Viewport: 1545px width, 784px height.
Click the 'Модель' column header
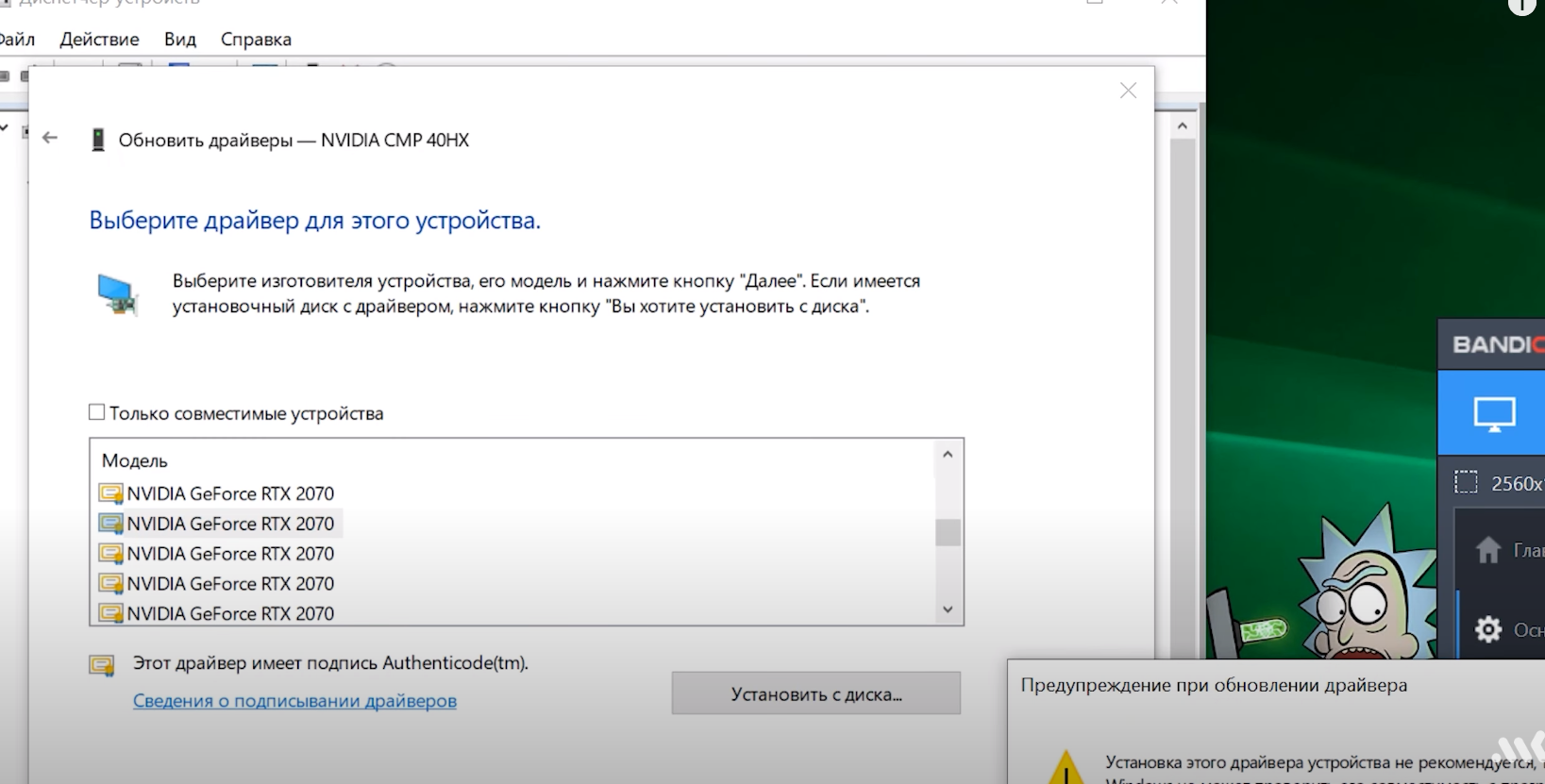coord(135,460)
